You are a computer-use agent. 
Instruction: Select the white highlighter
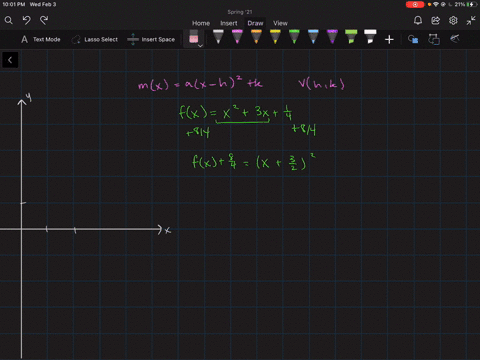point(370,37)
